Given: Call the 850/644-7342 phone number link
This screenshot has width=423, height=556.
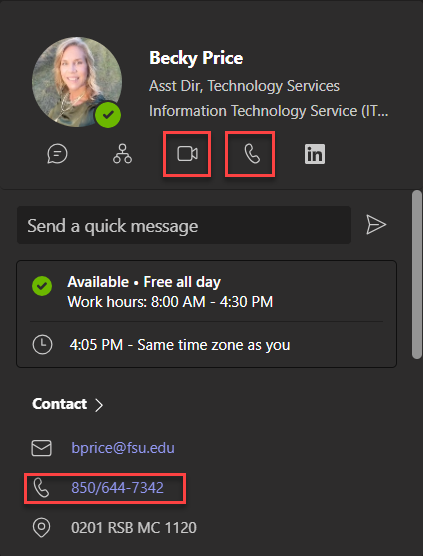Looking at the screenshot, I should pos(117,488).
